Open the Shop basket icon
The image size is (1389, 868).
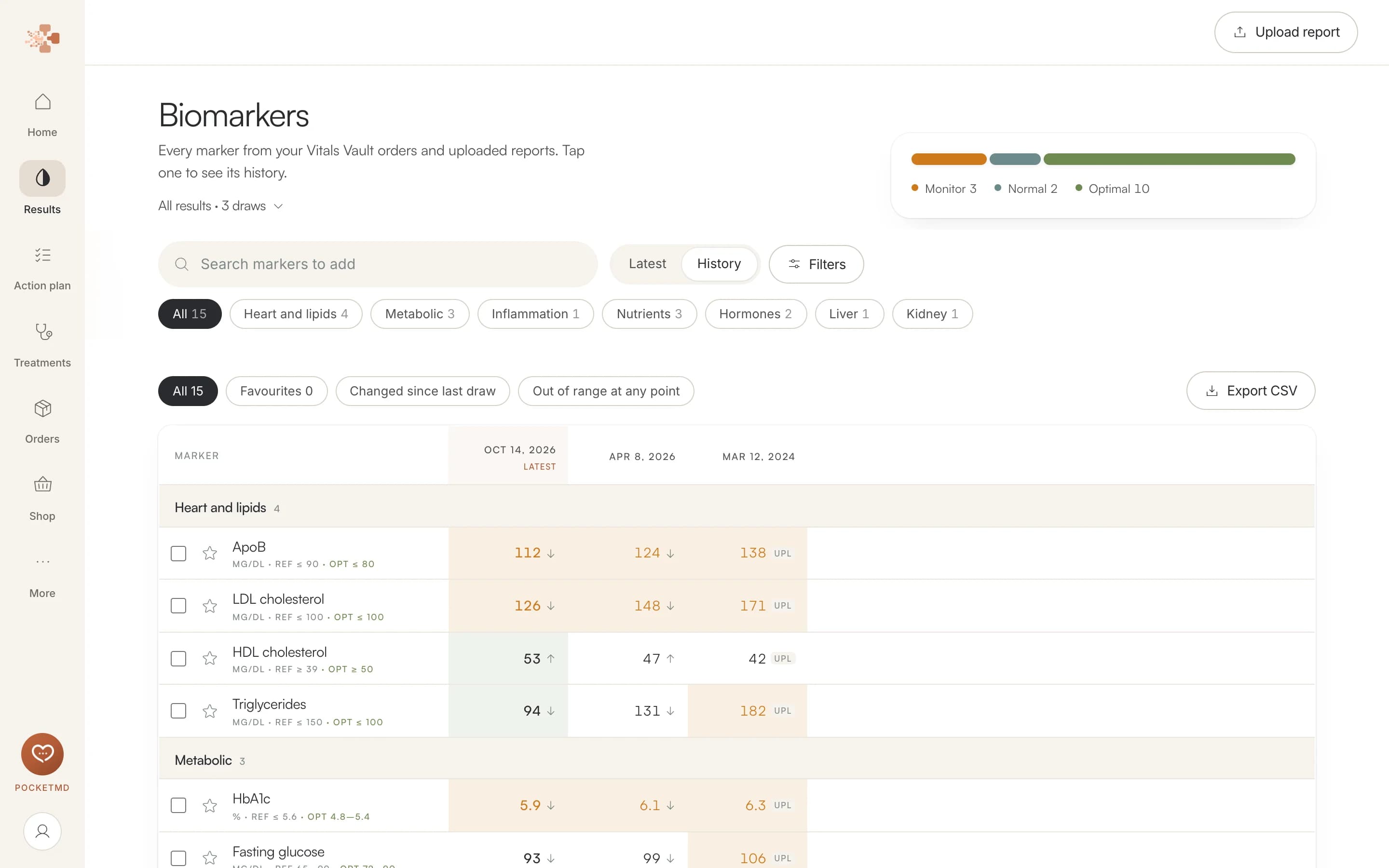click(42, 485)
